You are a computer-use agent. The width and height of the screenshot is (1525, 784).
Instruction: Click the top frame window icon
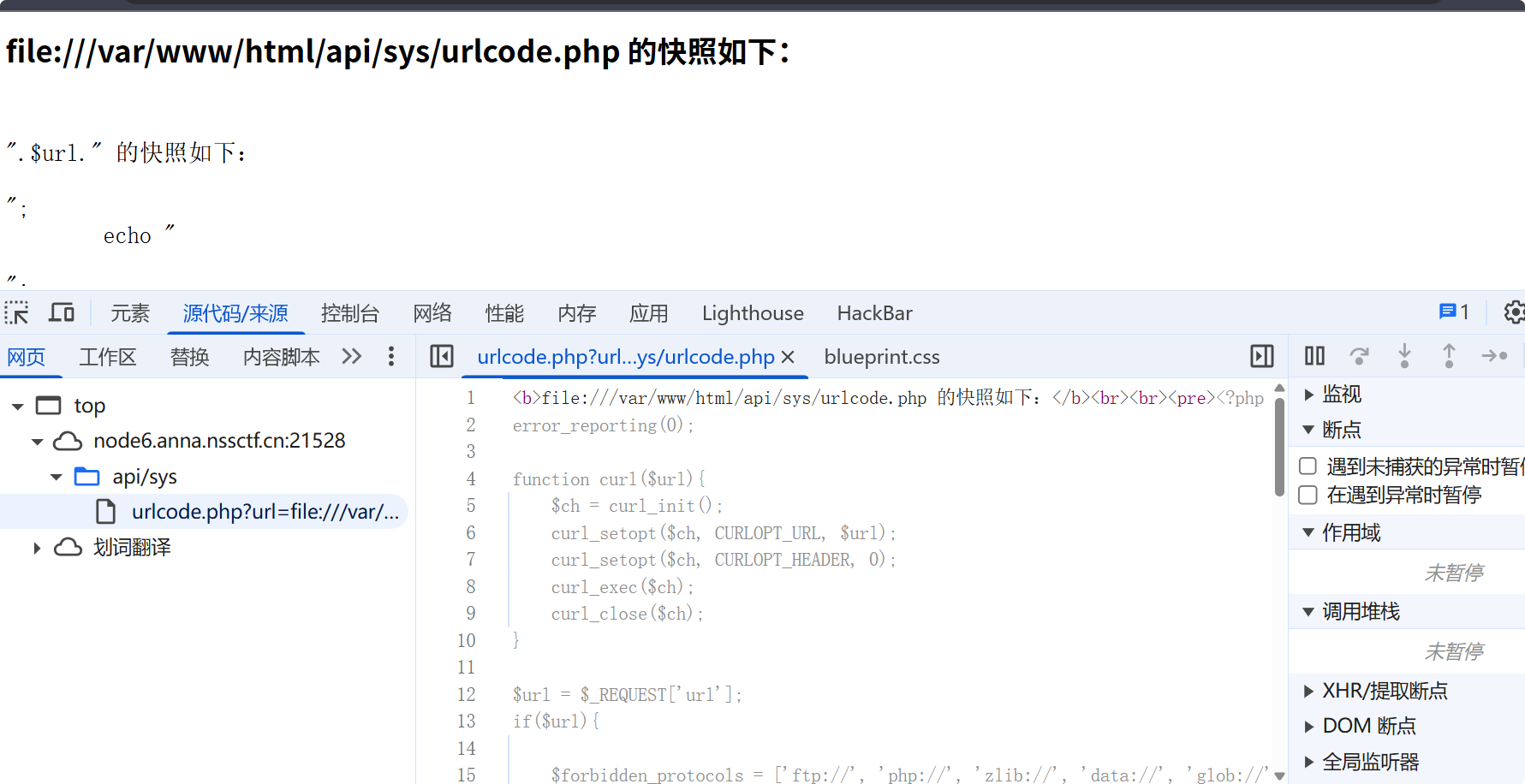click(49, 406)
